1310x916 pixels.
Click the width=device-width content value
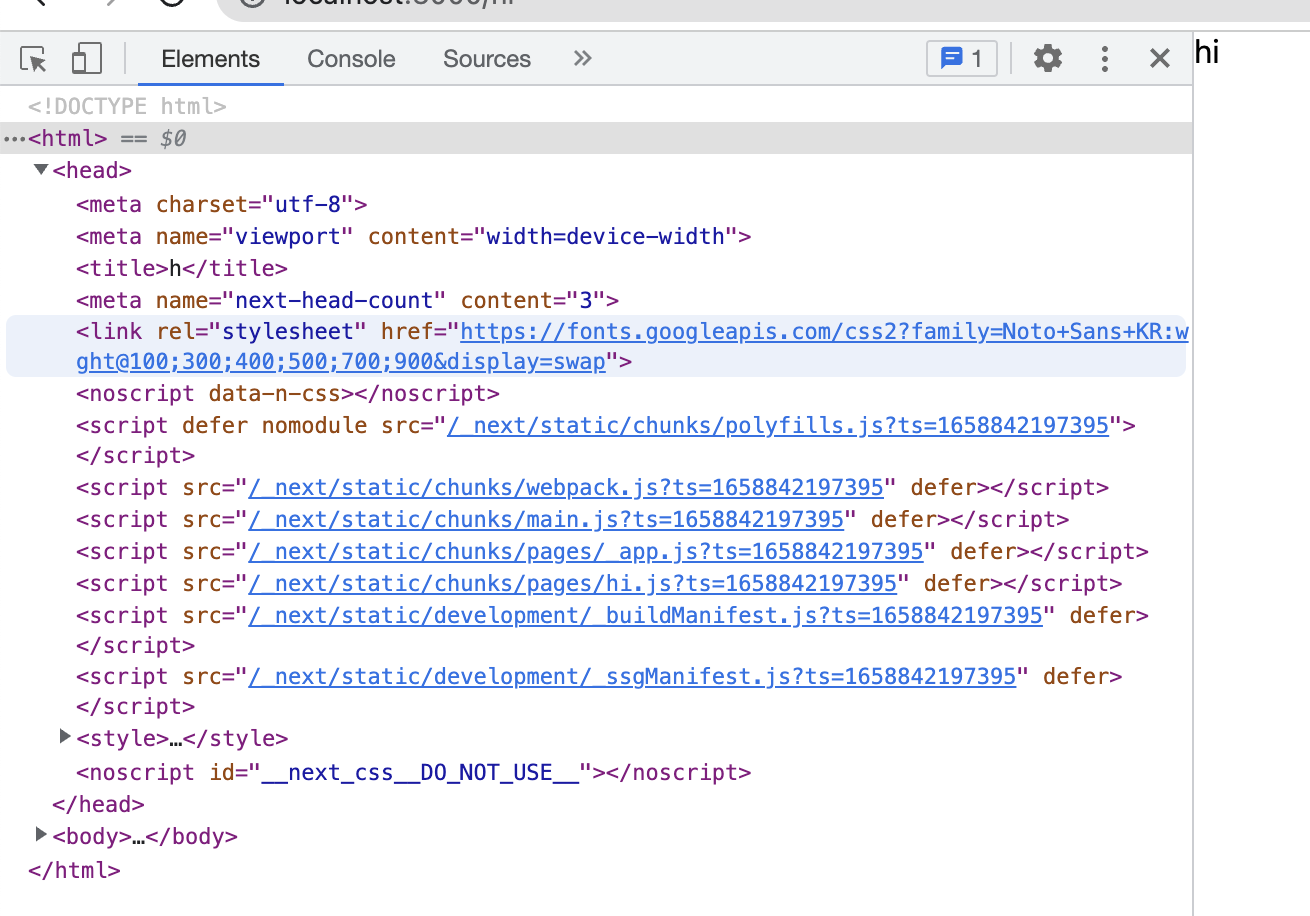(606, 236)
